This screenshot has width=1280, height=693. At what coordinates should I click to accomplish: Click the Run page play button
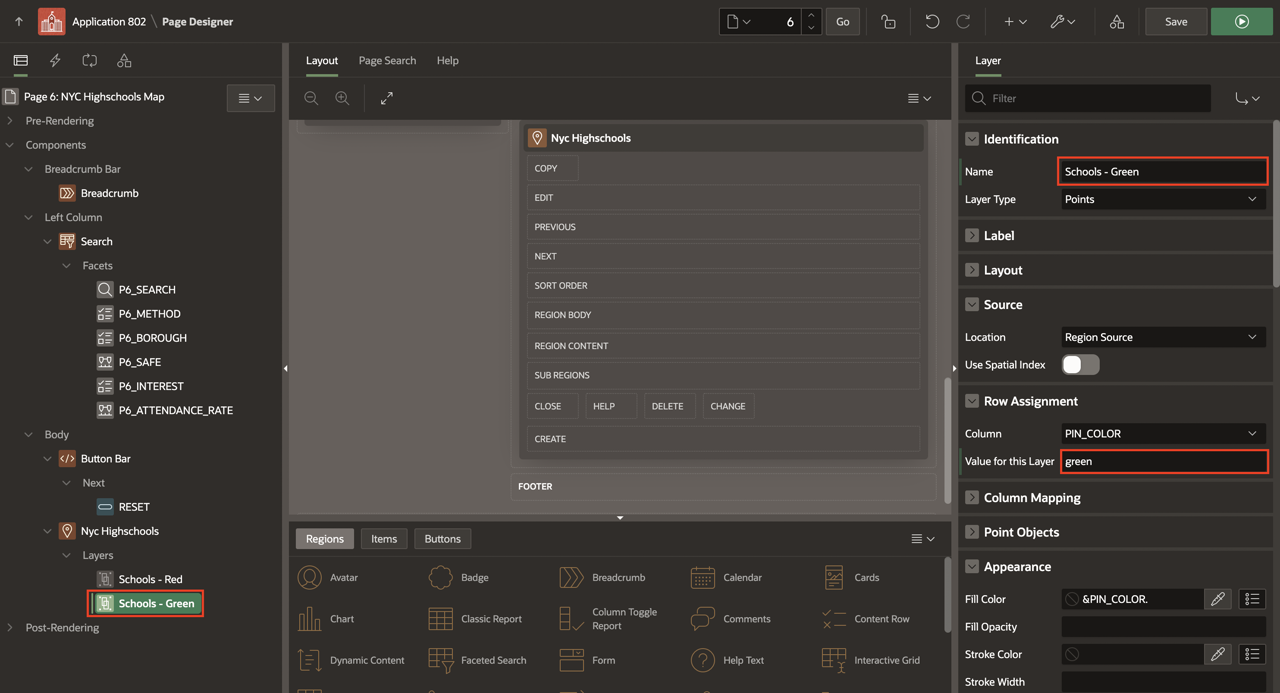point(1241,21)
